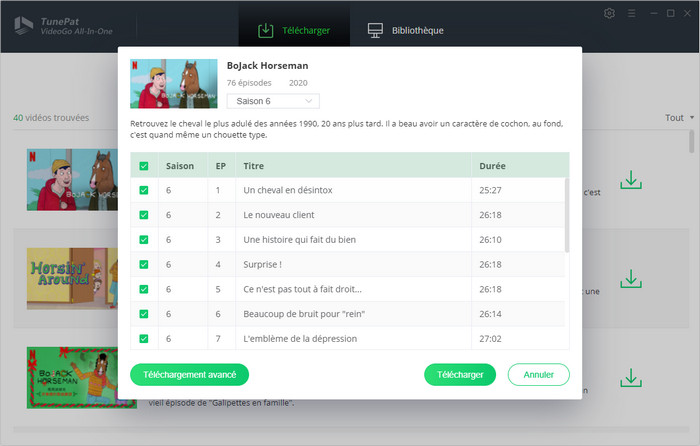The image size is (700, 446).
Task: Click the duration 26:10
Action: (490, 240)
